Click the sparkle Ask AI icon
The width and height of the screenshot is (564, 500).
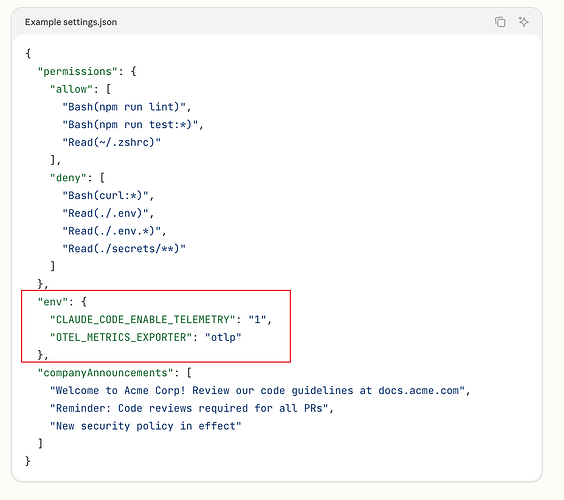[523, 22]
